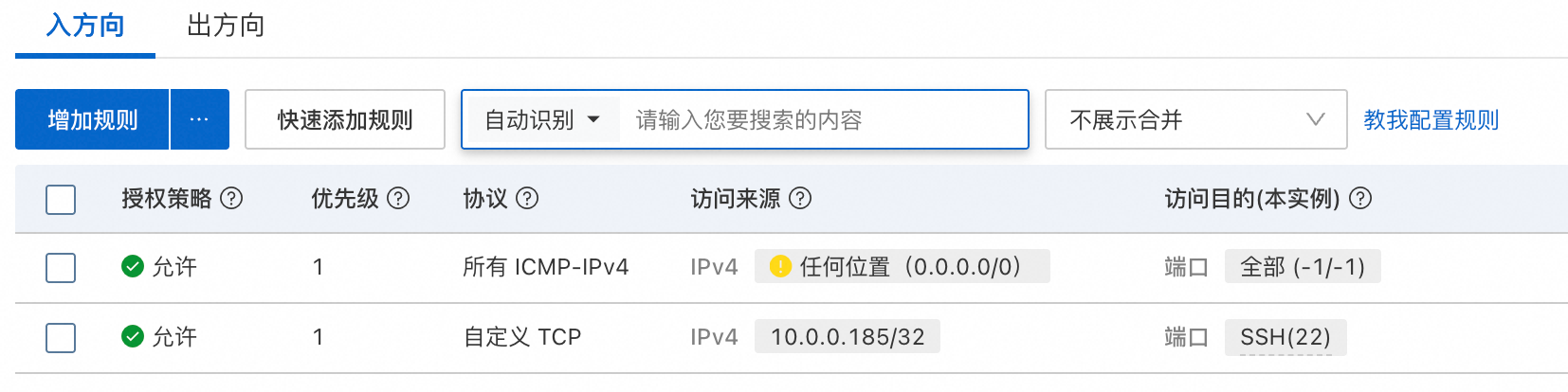Click green allow icon in ICMP row
Viewport: 1568px width, 392px height.
[133, 266]
